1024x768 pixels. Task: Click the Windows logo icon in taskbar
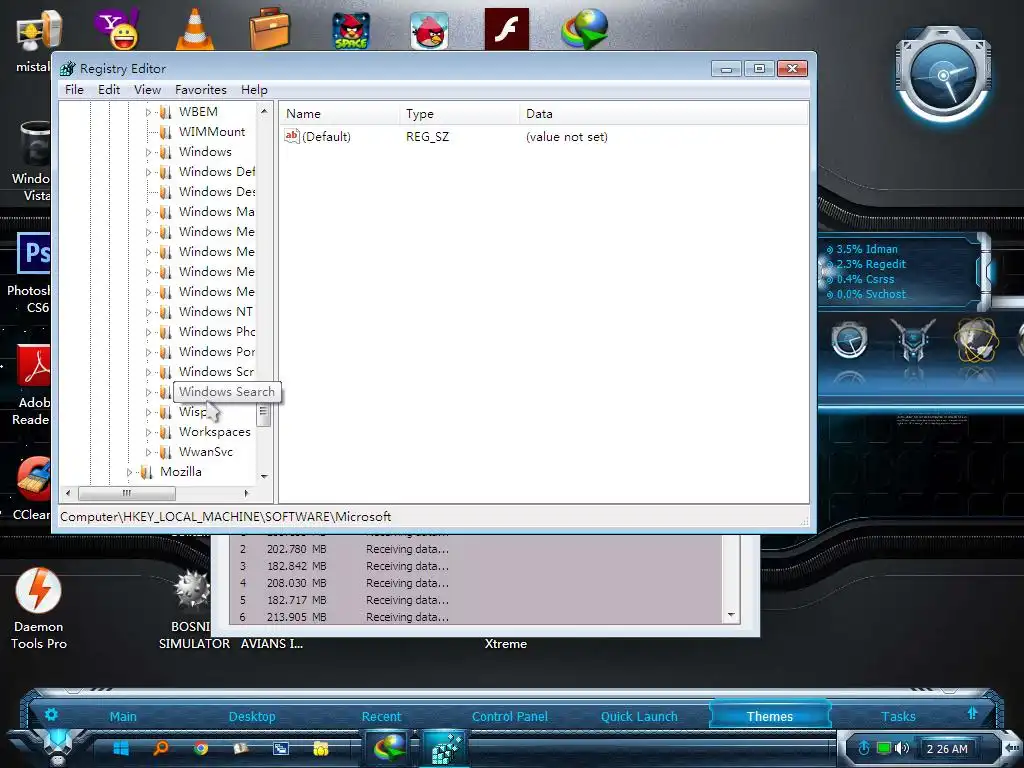(121, 748)
